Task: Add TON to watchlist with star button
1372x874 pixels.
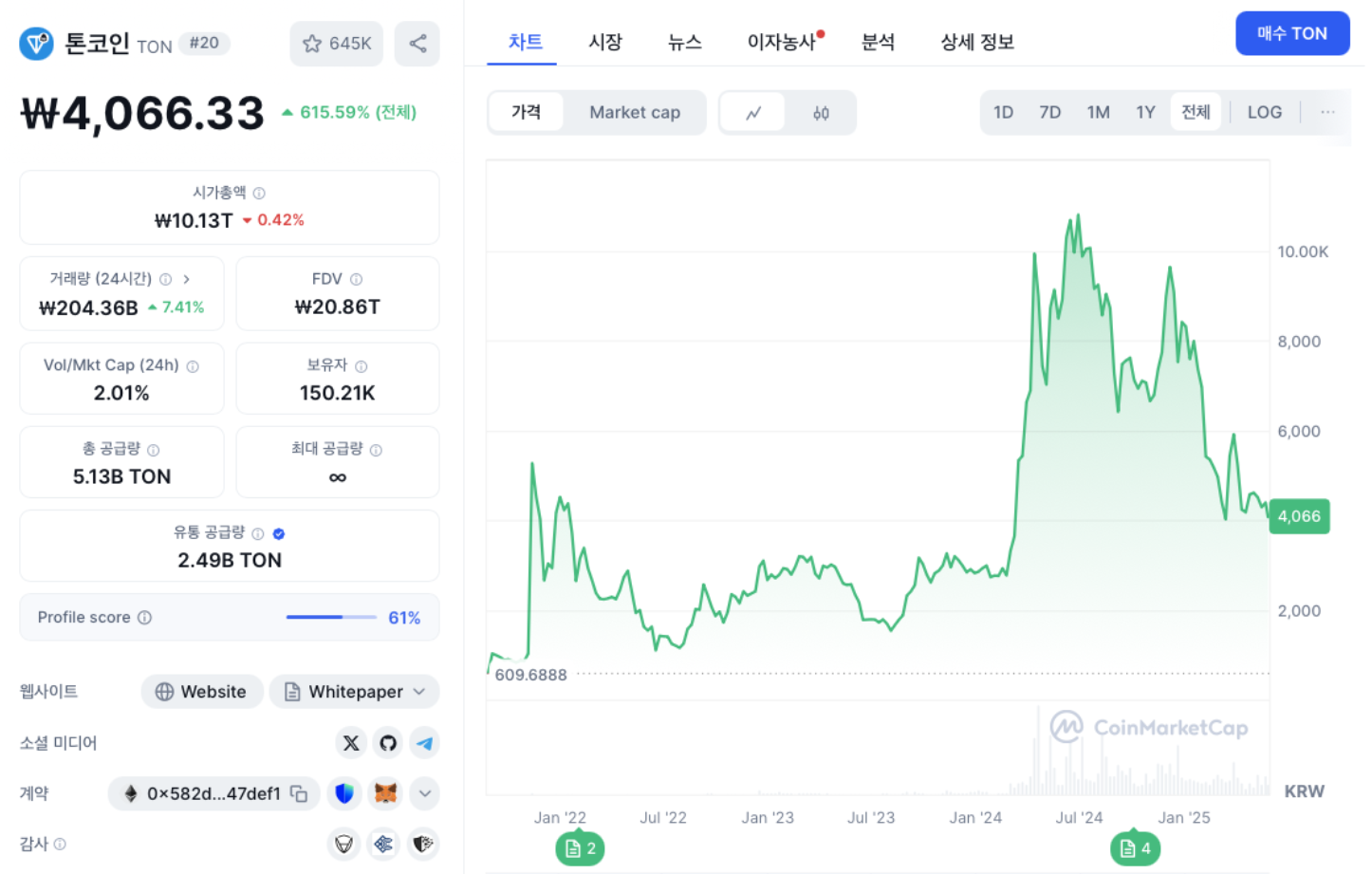Action: [x=336, y=44]
